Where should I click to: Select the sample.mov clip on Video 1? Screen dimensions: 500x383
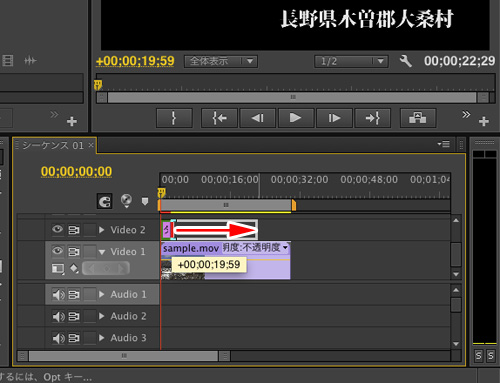tap(225, 261)
